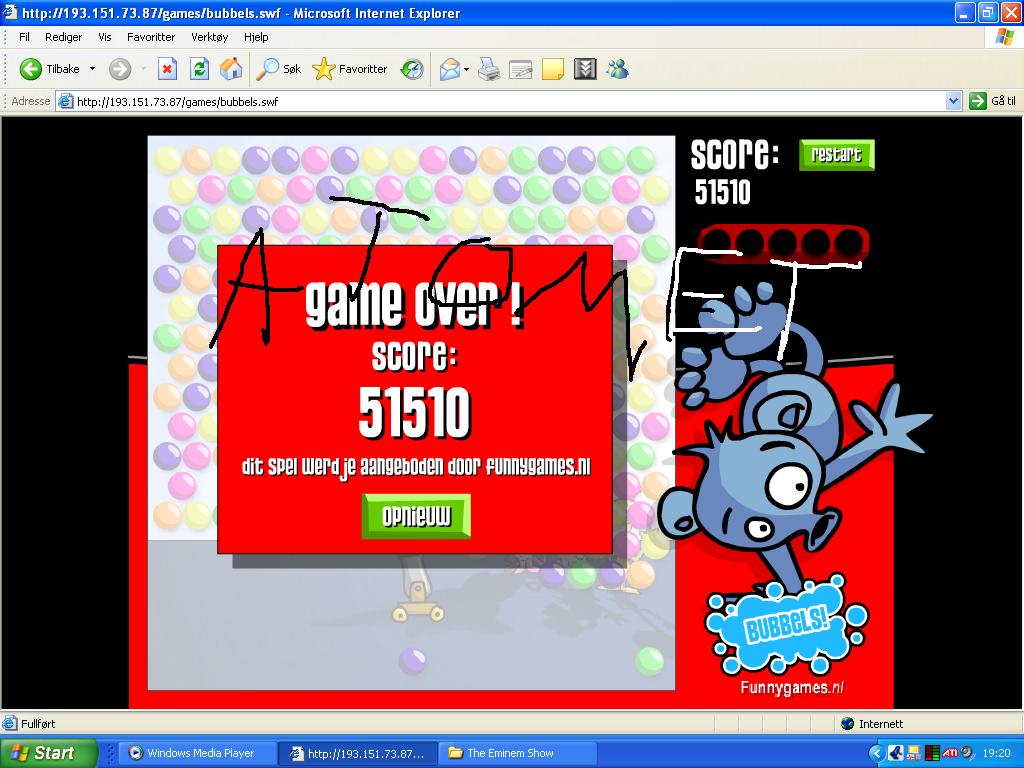Image resolution: width=1024 pixels, height=768 pixels.
Task: Go to the home page icon
Action: (x=231, y=69)
